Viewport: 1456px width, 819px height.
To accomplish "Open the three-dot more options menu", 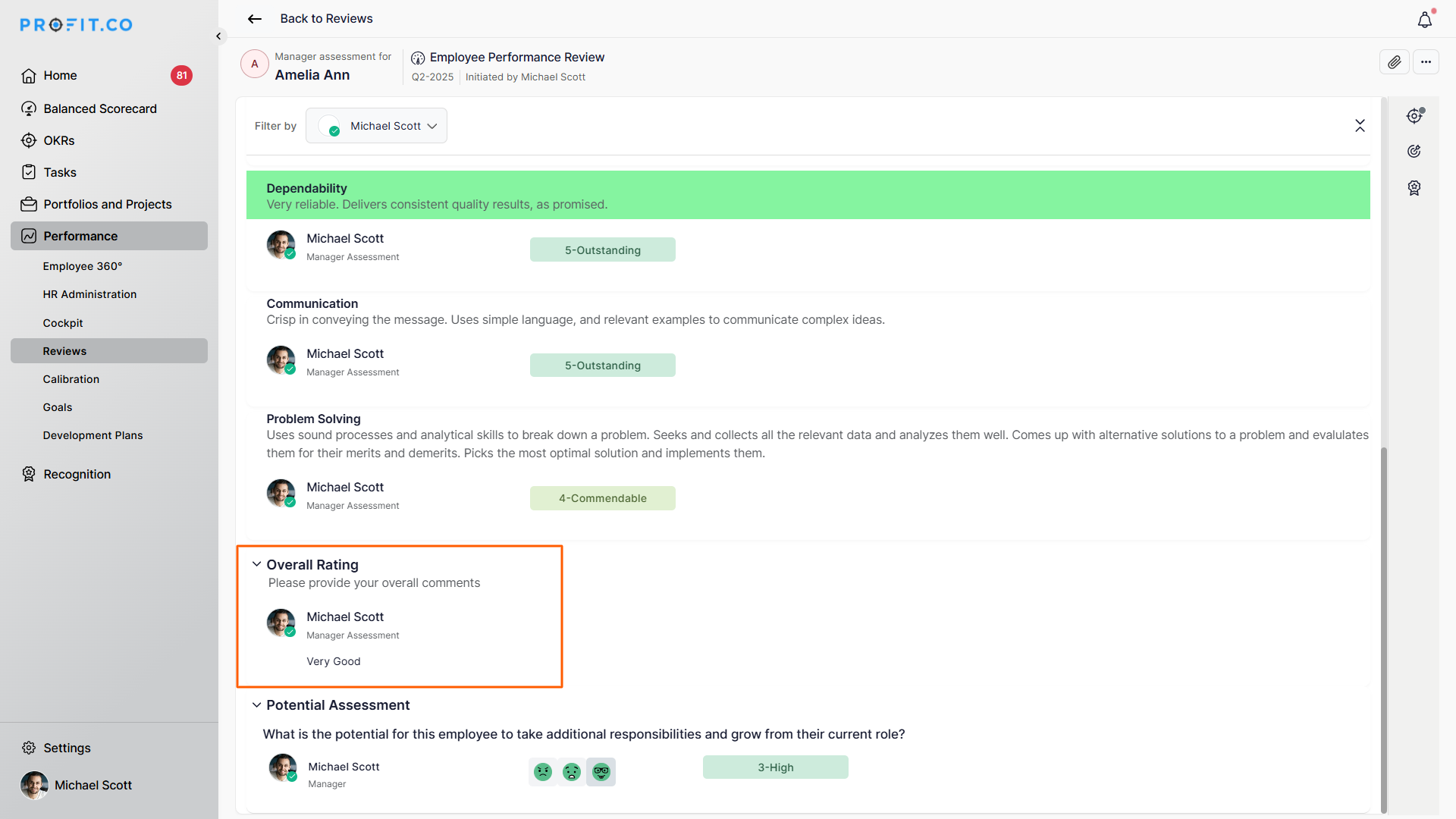I will tap(1426, 62).
